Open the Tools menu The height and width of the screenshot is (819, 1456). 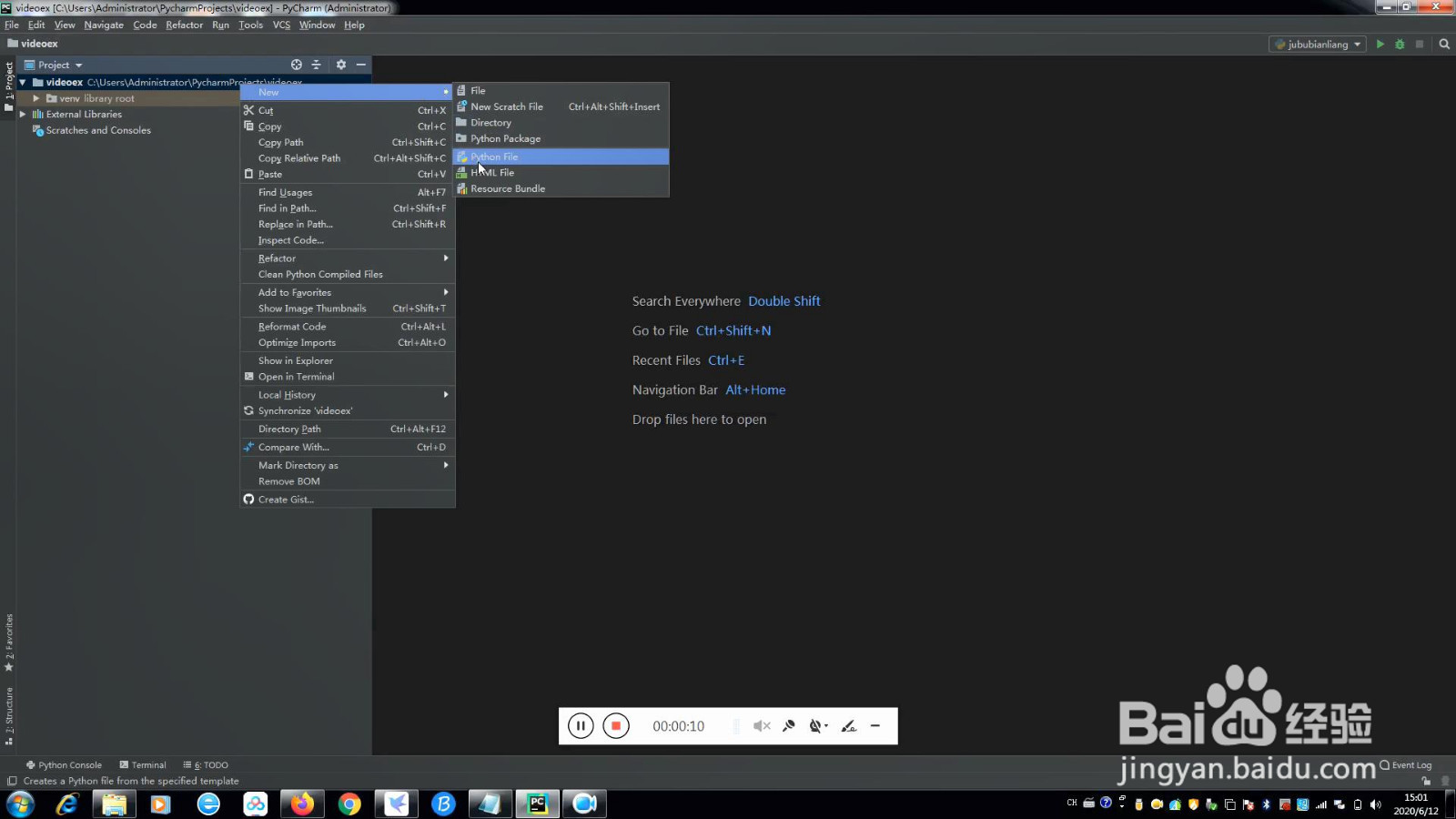pyautogui.click(x=250, y=25)
